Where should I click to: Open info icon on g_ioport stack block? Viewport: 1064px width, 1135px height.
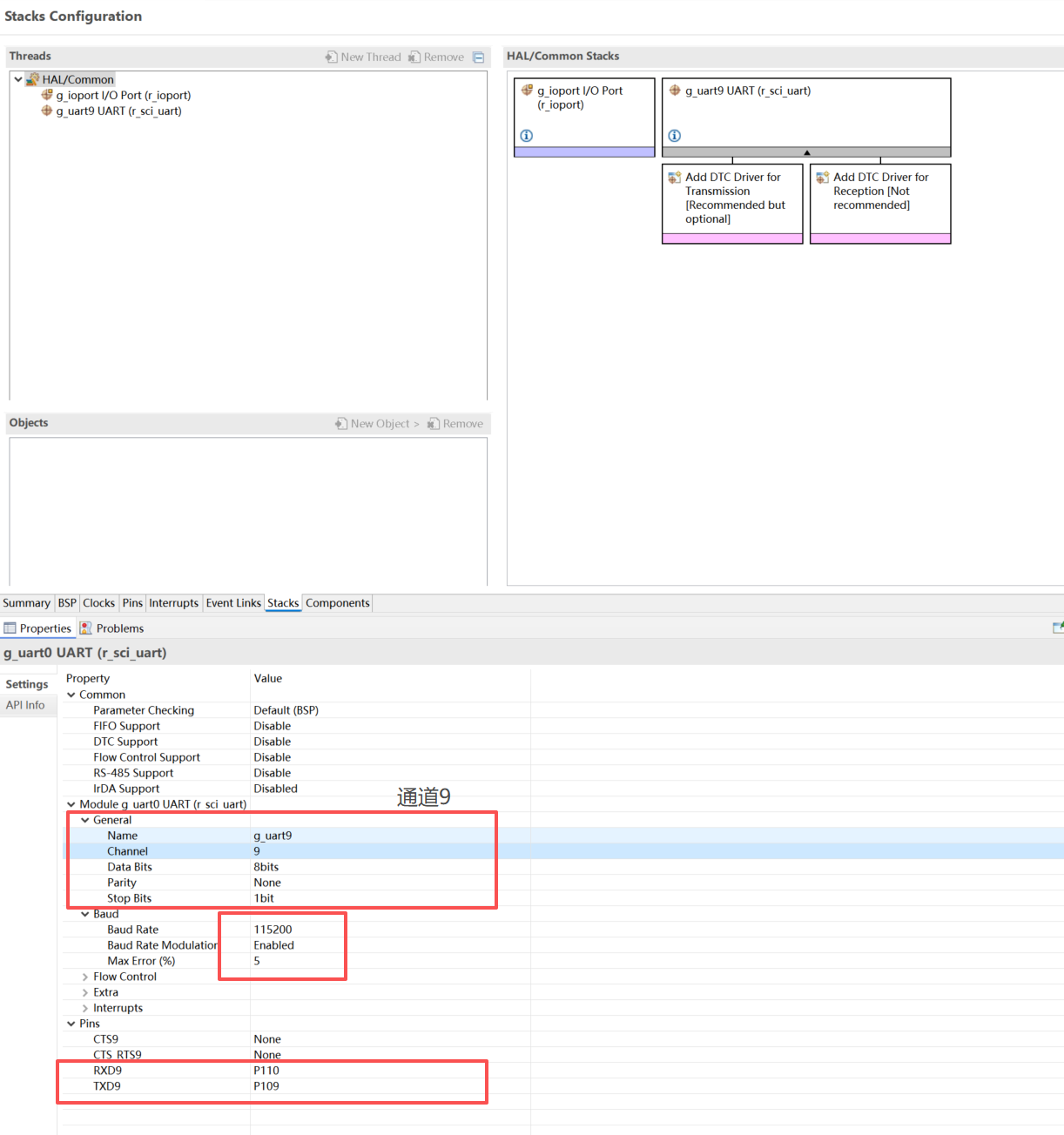526,136
